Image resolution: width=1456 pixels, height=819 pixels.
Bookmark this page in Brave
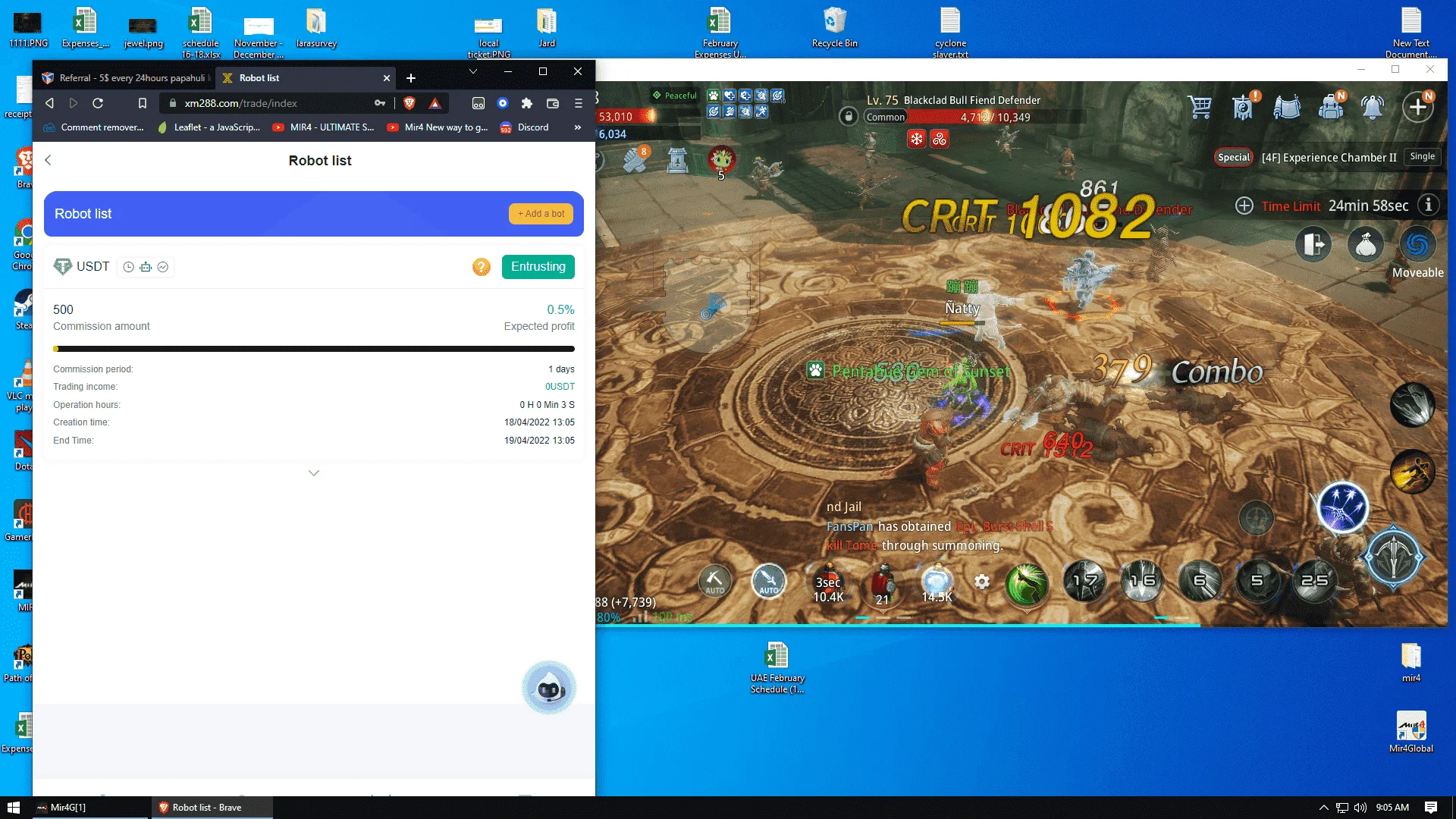coord(142,103)
